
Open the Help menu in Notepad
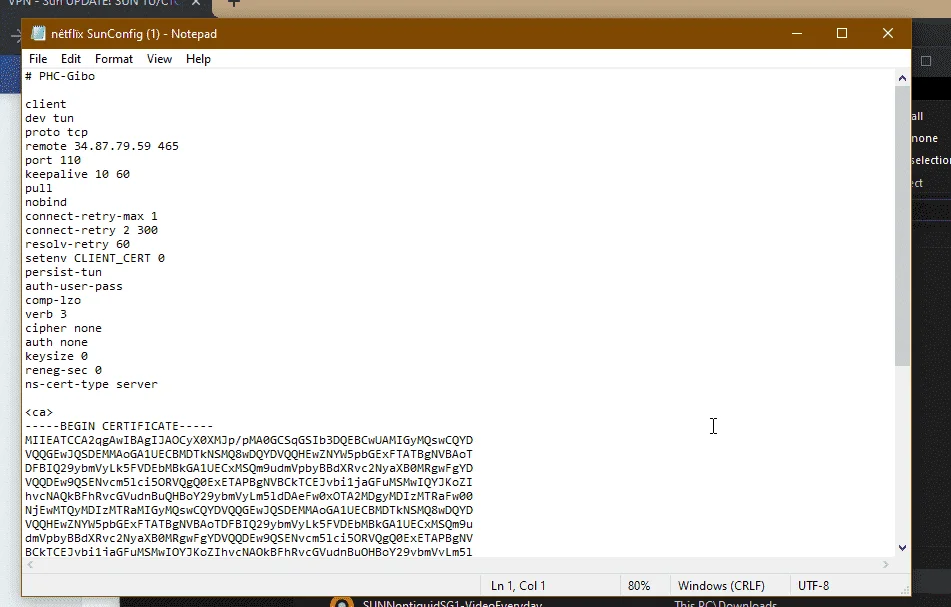point(198,59)
